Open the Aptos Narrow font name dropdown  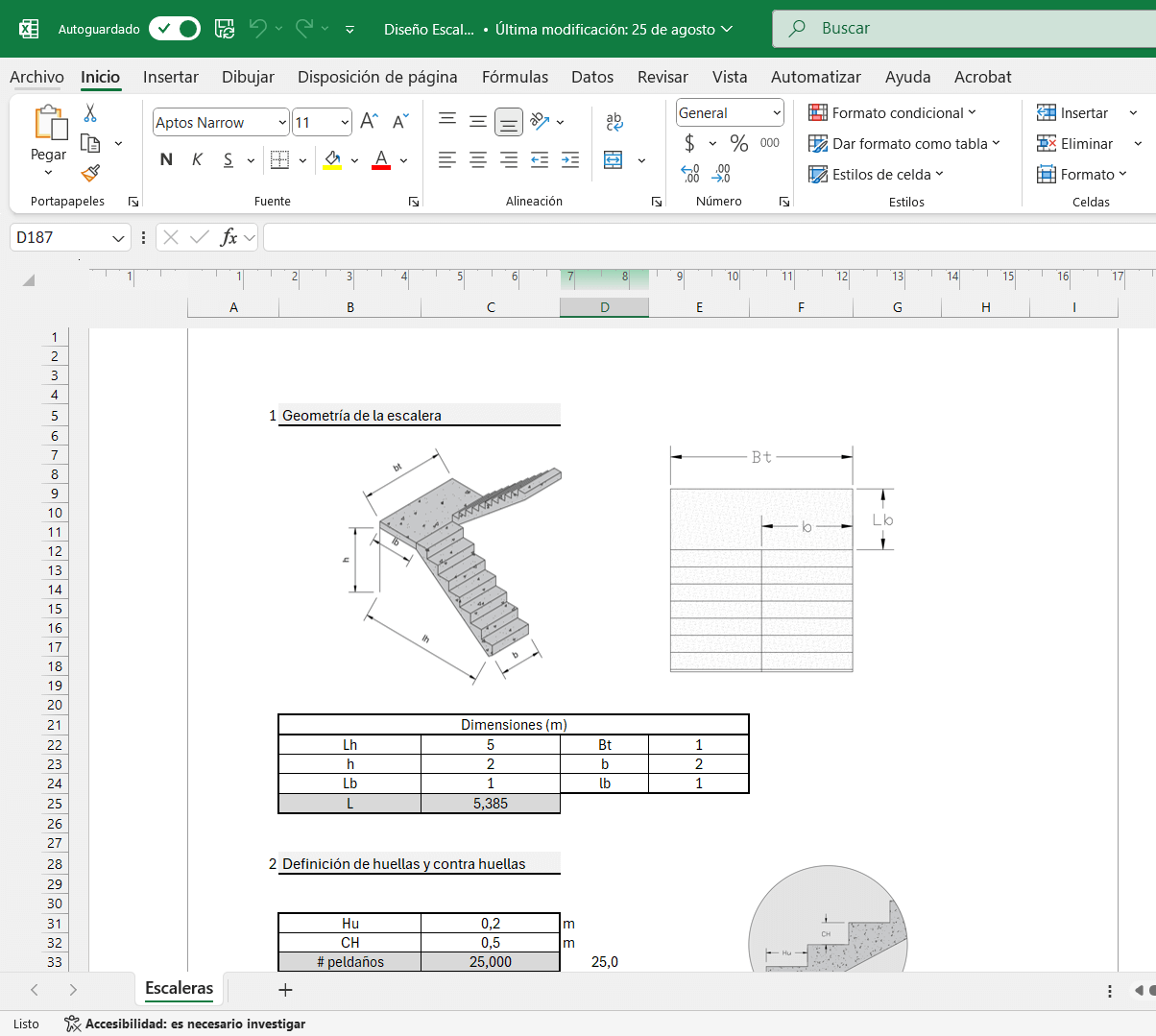click(x=282, y=122)
